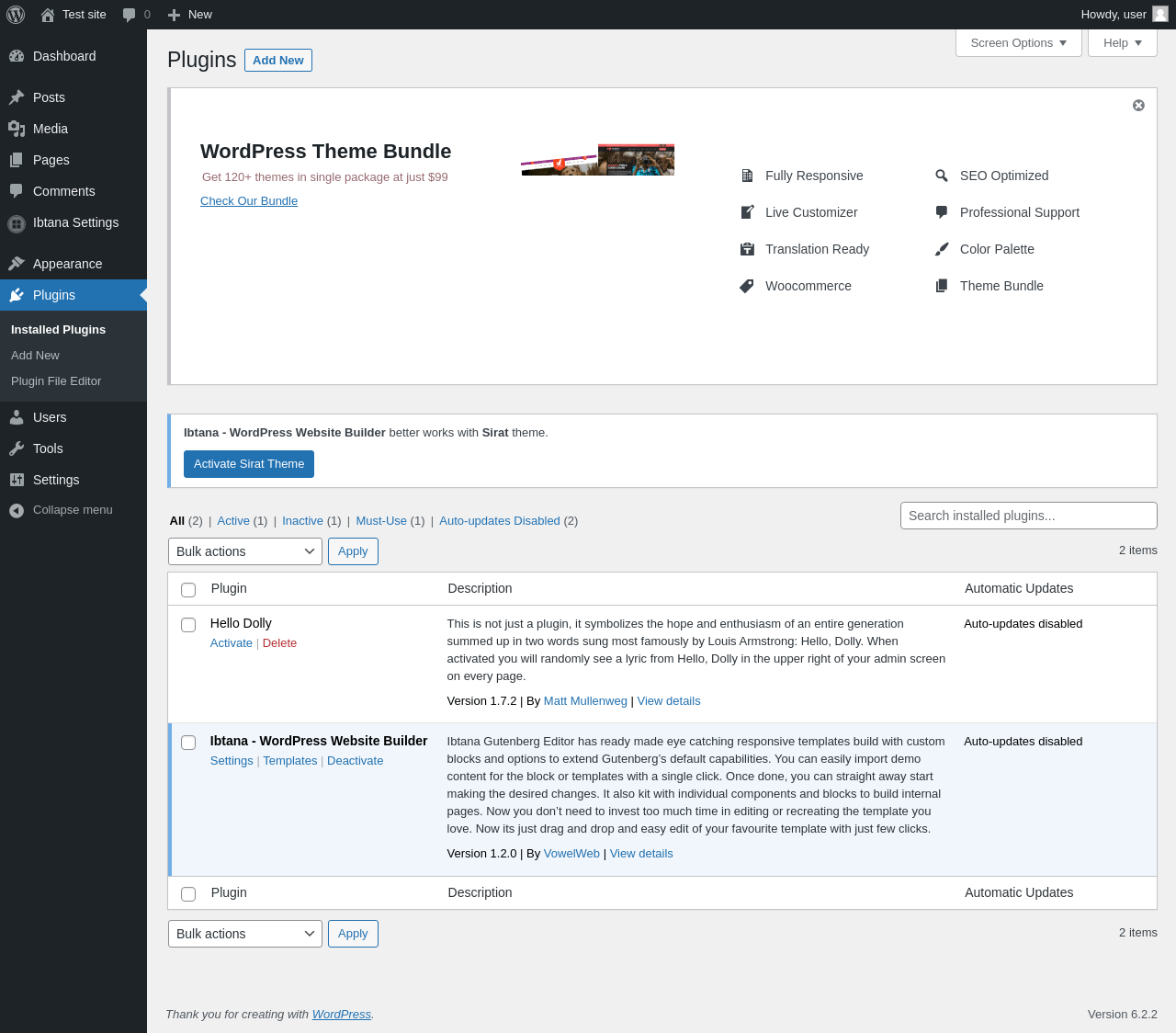
Task: Click the Posts pushpin icon
Action: [x=17, y=97]
